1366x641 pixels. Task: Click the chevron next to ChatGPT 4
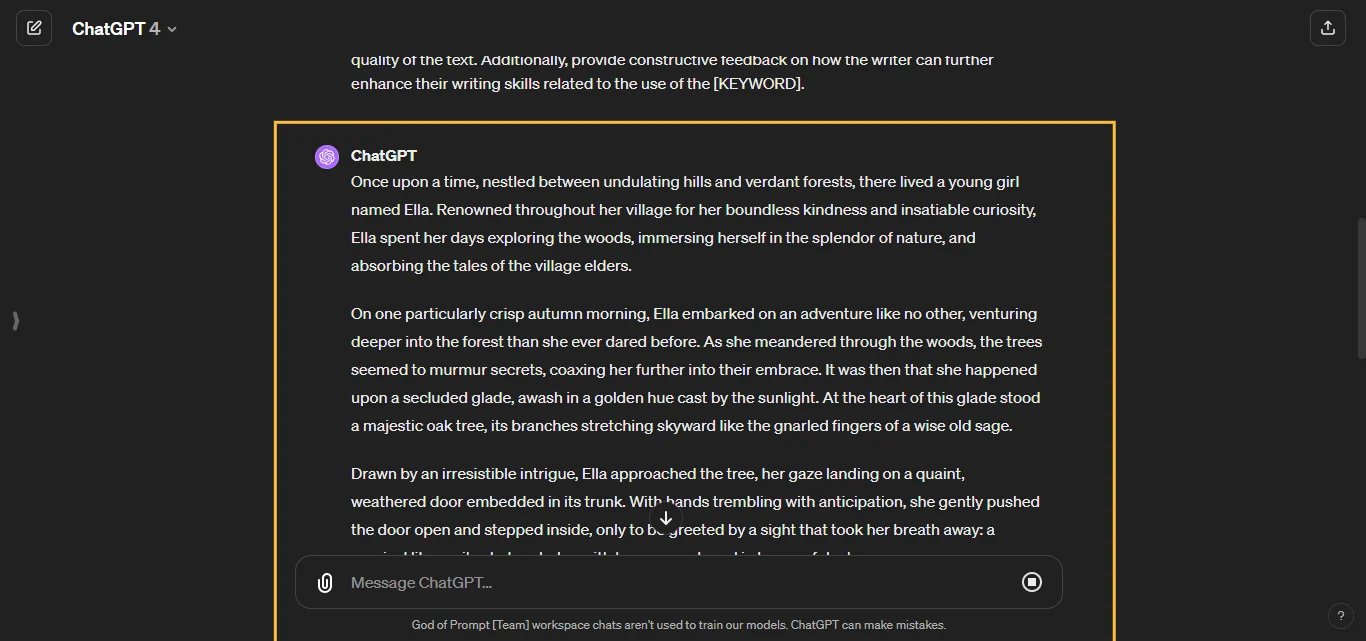coord(171,29)
